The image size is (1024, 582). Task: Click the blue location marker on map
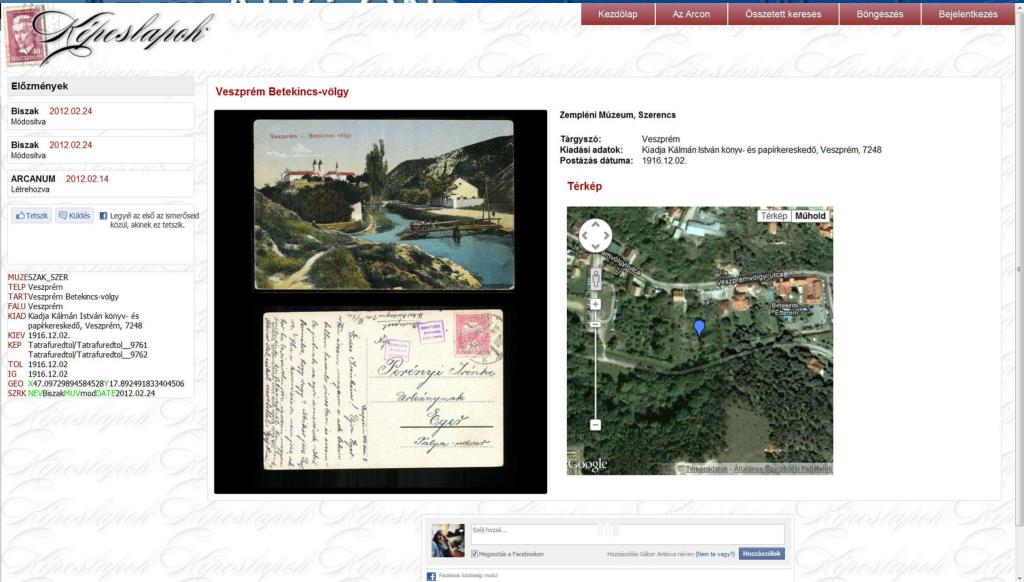(699, 328)
